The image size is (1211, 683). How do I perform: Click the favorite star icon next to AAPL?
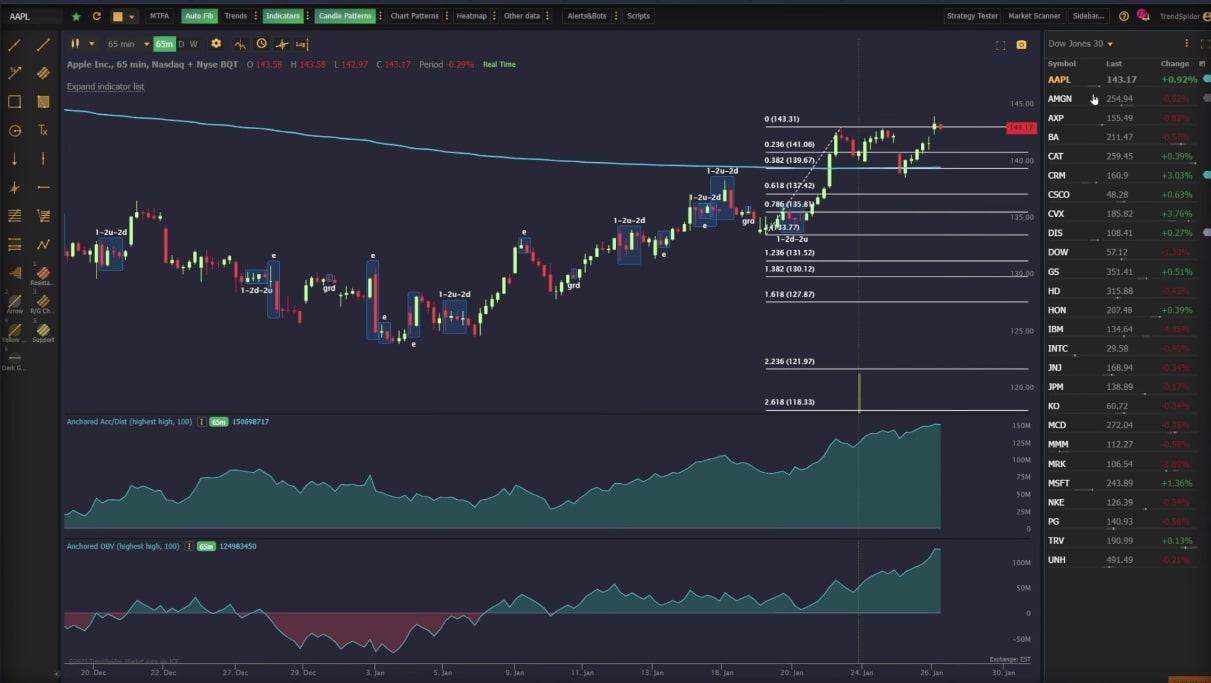pyautogui.click(x=76, y=16)
